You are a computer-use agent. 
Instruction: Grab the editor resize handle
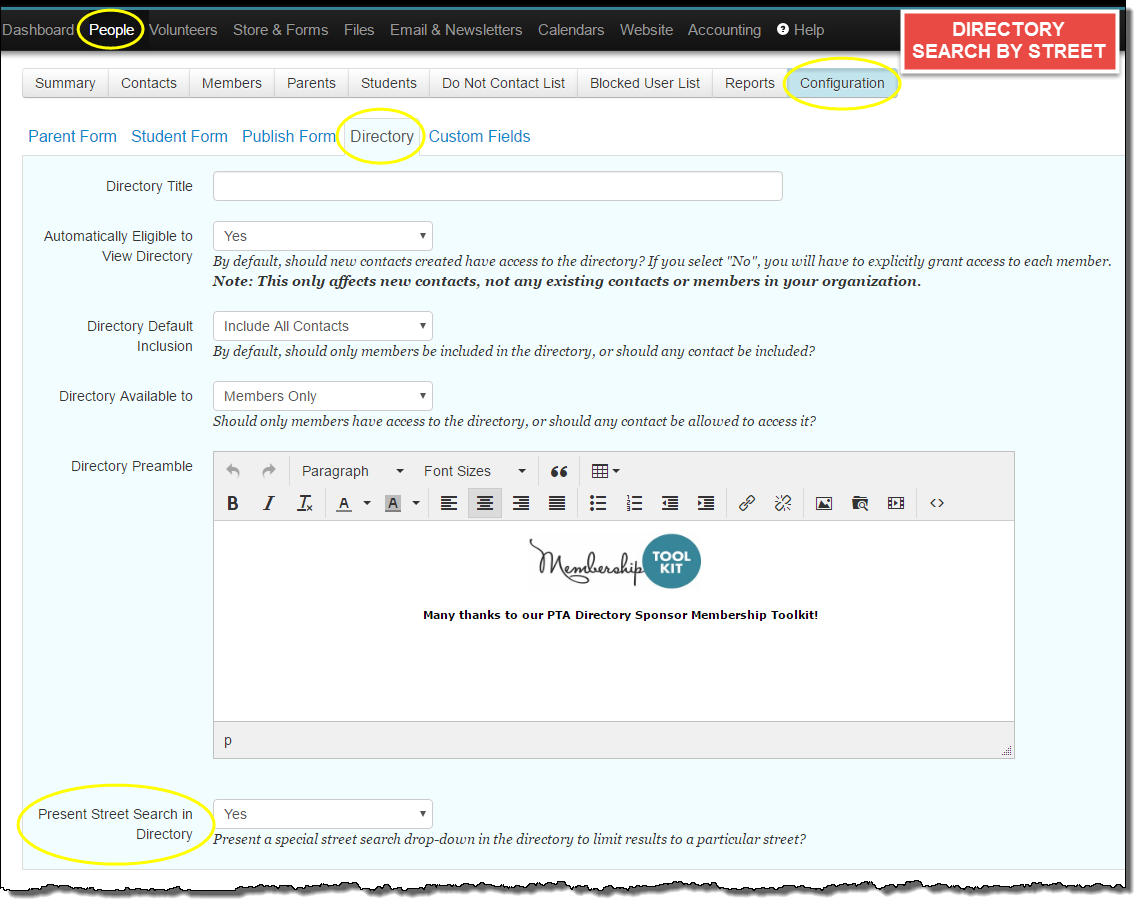click(1007, 751)
